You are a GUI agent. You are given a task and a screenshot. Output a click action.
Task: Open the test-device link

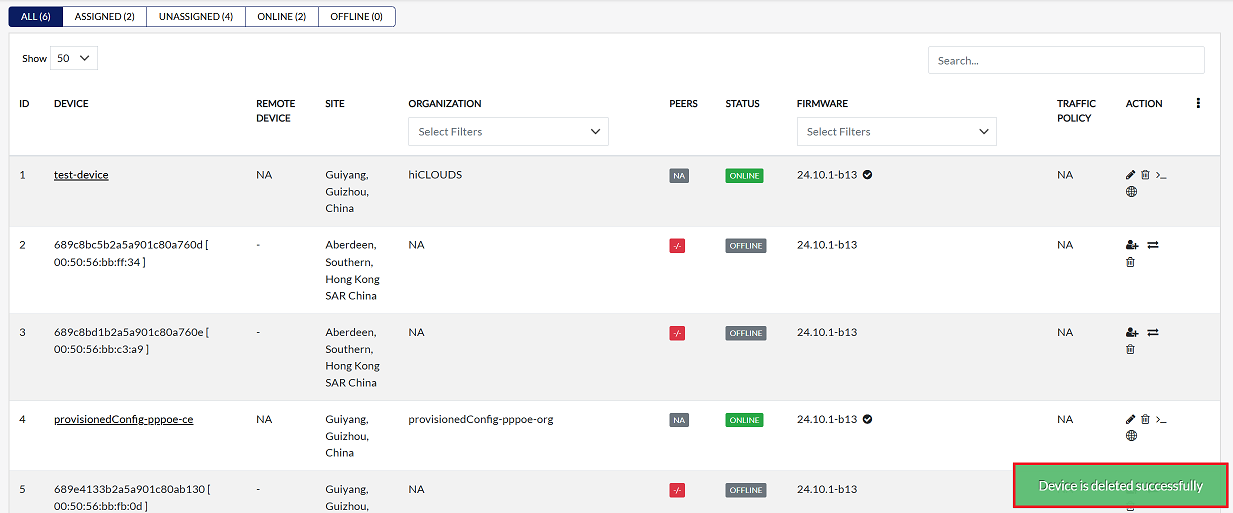click(81, 175)
